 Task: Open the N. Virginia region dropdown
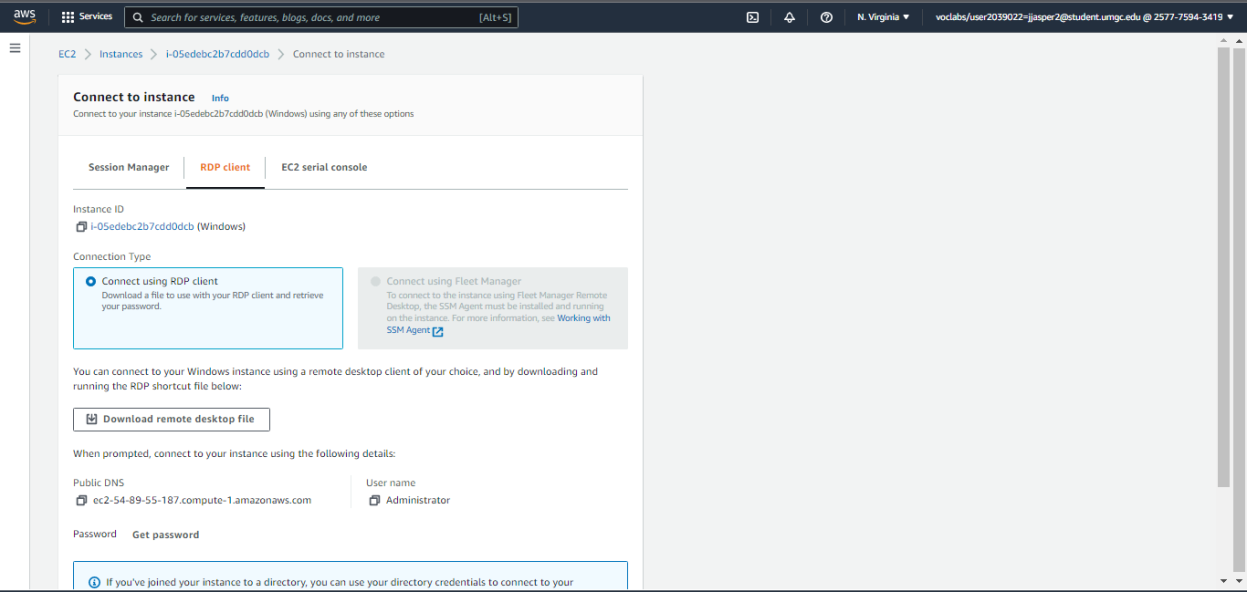tap(884, 17)
